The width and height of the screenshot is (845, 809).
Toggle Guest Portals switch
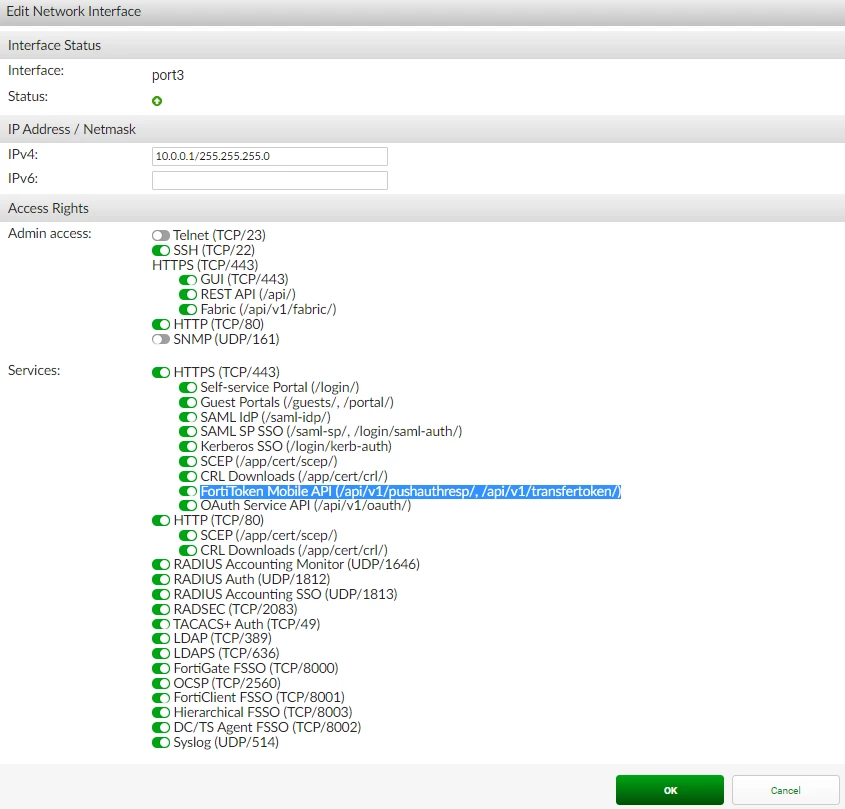[x=188, y=403]
